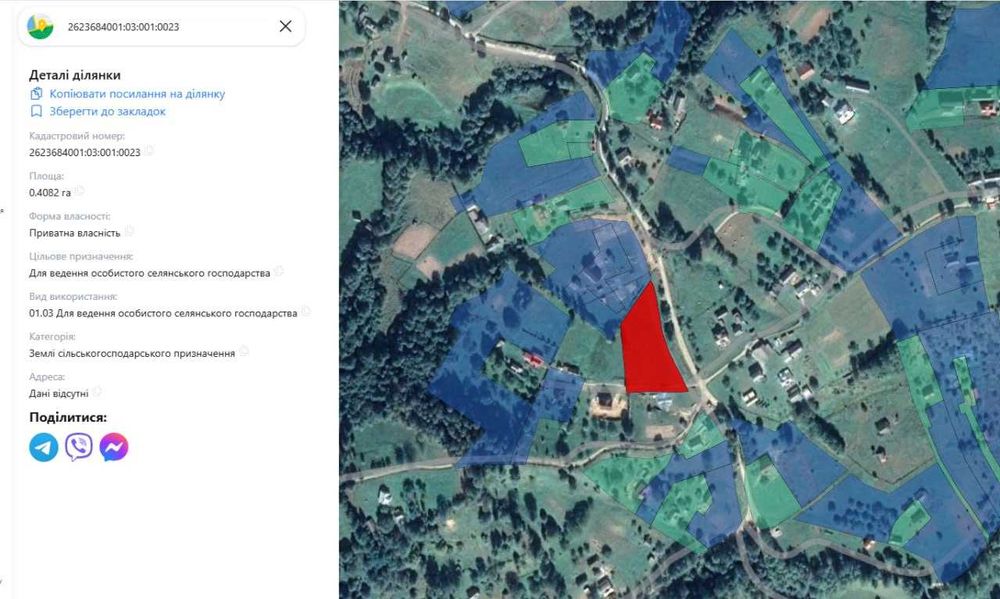1000x599 pixels.
Task: Clear the search field with the X button
Action: tap(286, 26)
